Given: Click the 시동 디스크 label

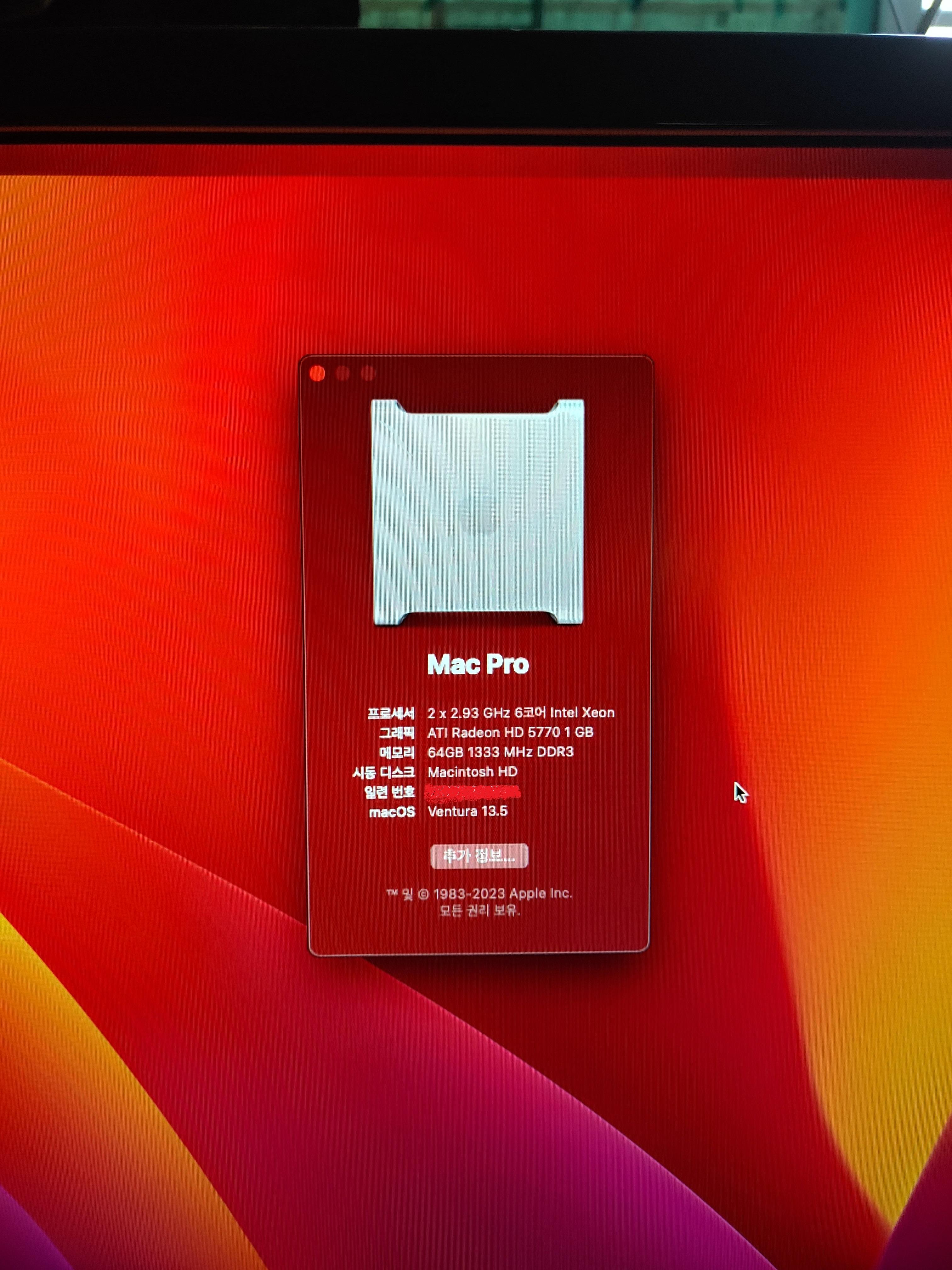Looking at the screenshot, I should 383,772.
